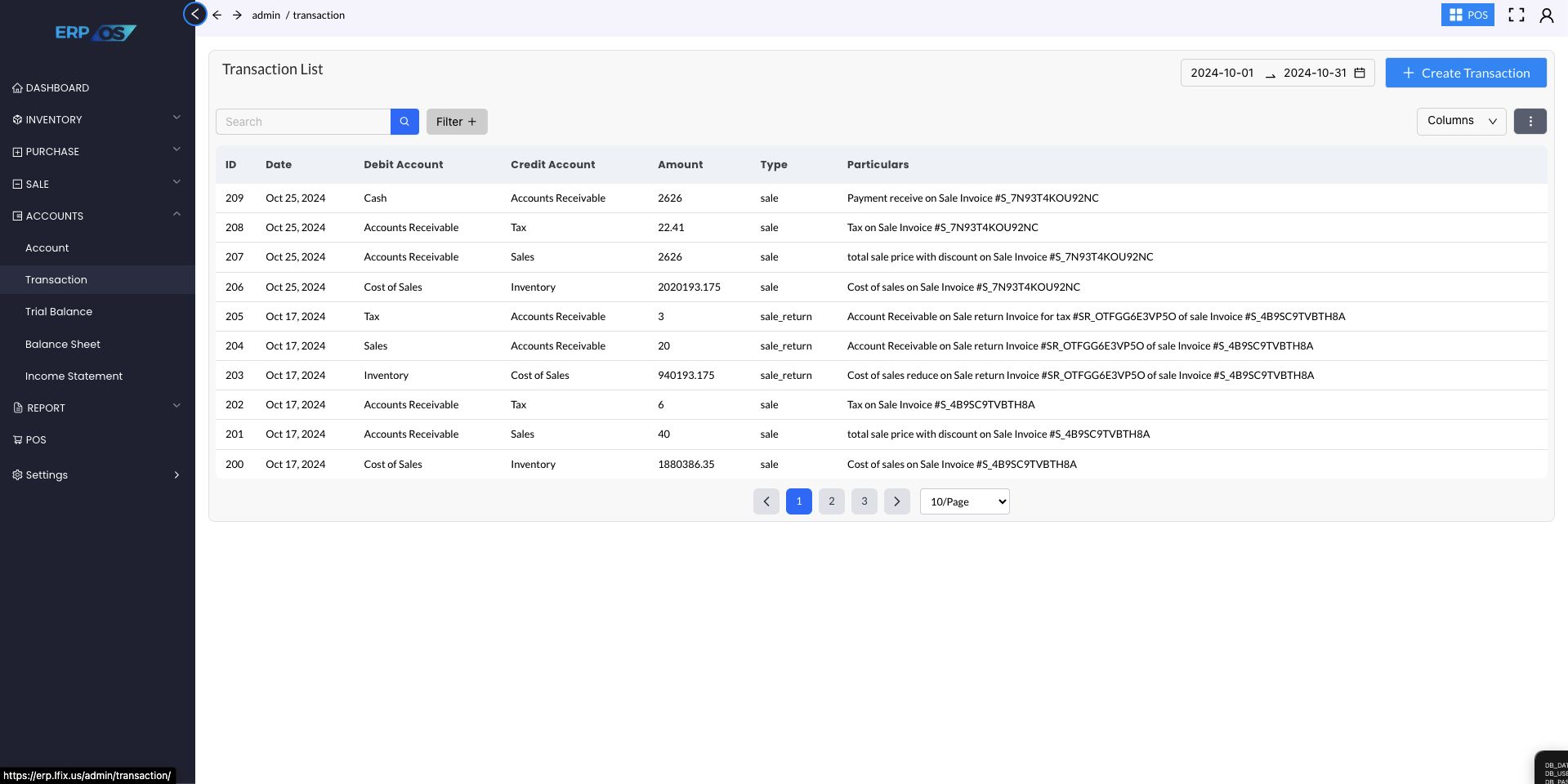Open Trial Balance page
The width and height of the screenshot is (1568, 784).
[59, 311]
